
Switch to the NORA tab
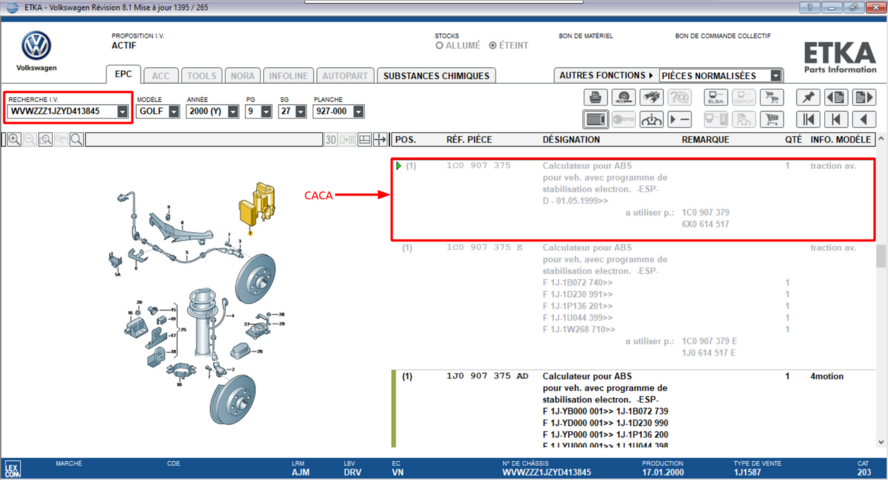point(242,76)
